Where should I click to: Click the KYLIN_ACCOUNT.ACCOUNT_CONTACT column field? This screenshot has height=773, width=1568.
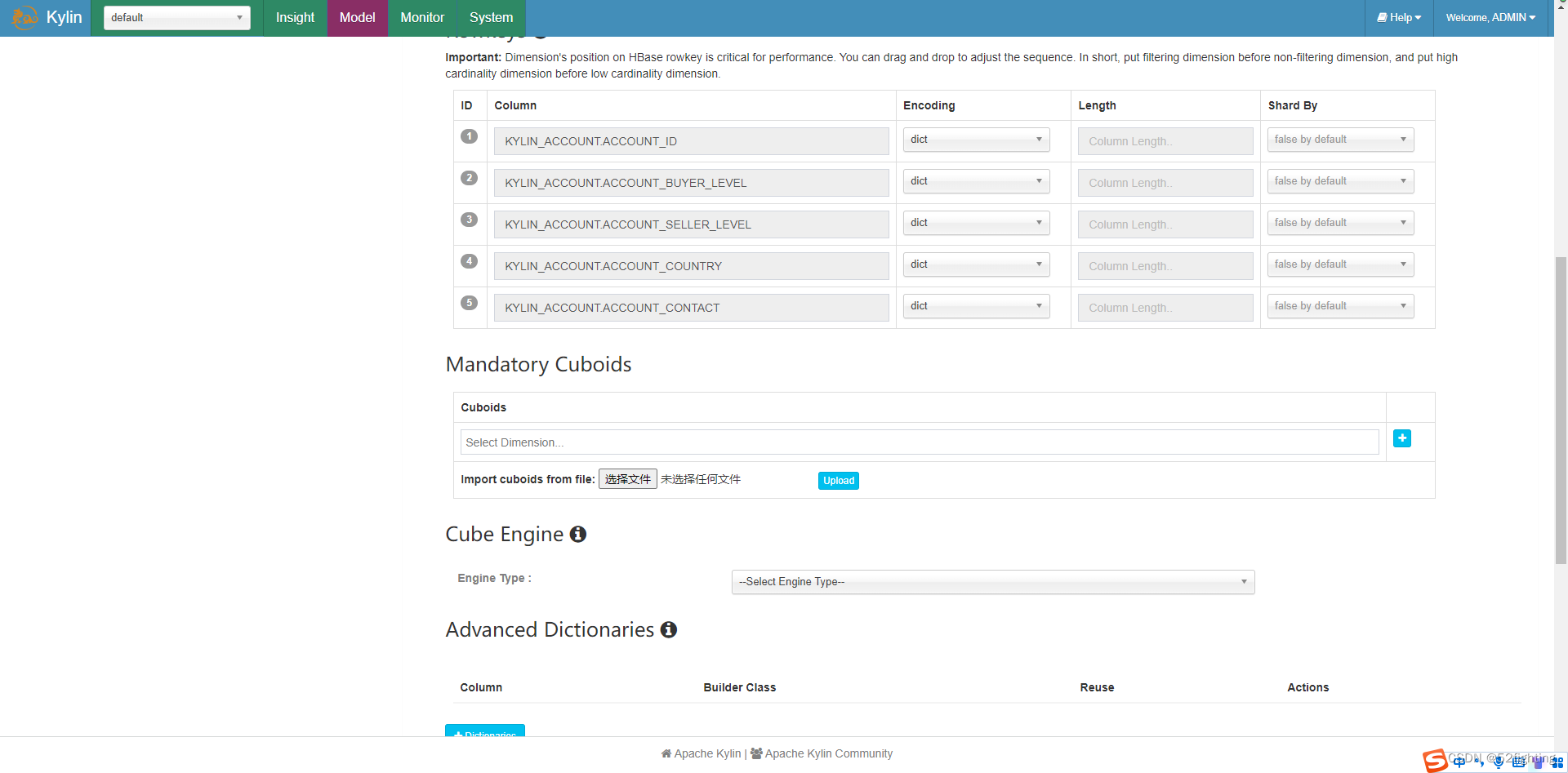pyautogui.click(x=691, y=308)
